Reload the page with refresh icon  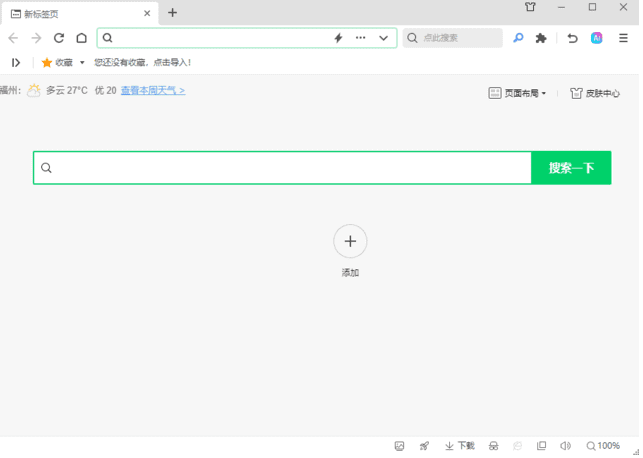point(59,38)
